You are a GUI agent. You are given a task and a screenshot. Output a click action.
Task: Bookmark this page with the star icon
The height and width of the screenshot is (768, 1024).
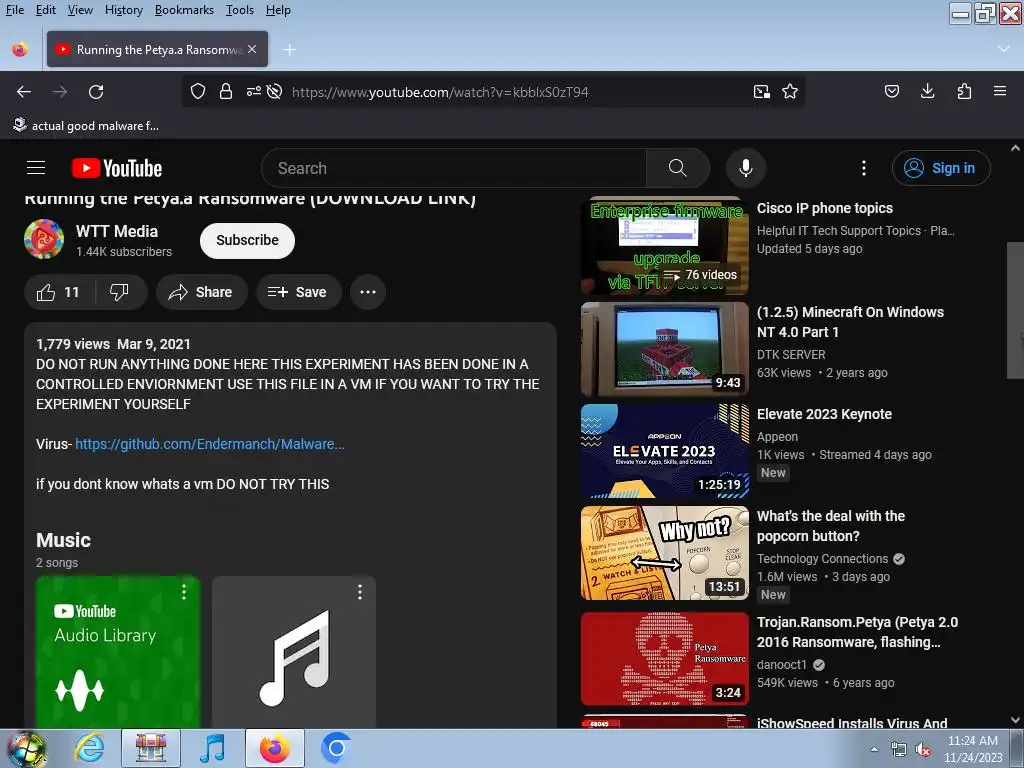tap(790, 91)
